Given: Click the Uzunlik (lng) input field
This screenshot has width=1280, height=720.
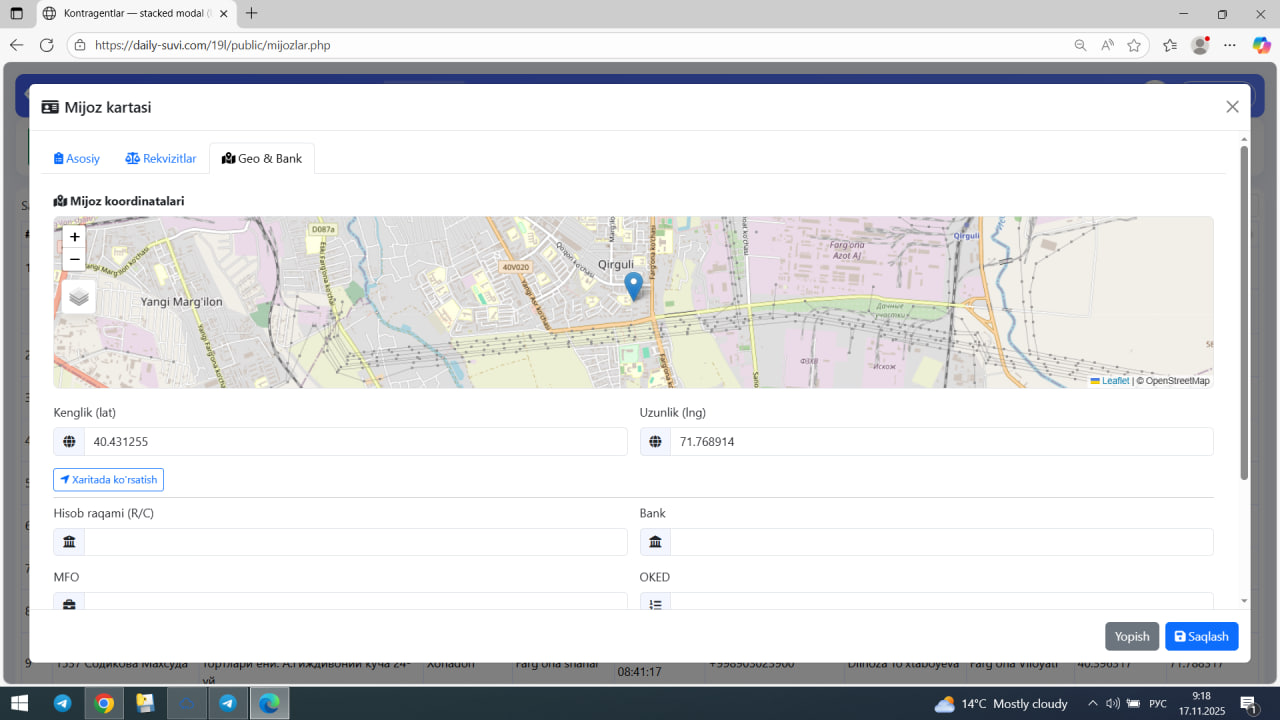Looking at the screenshot, I should tap(940, 441).
